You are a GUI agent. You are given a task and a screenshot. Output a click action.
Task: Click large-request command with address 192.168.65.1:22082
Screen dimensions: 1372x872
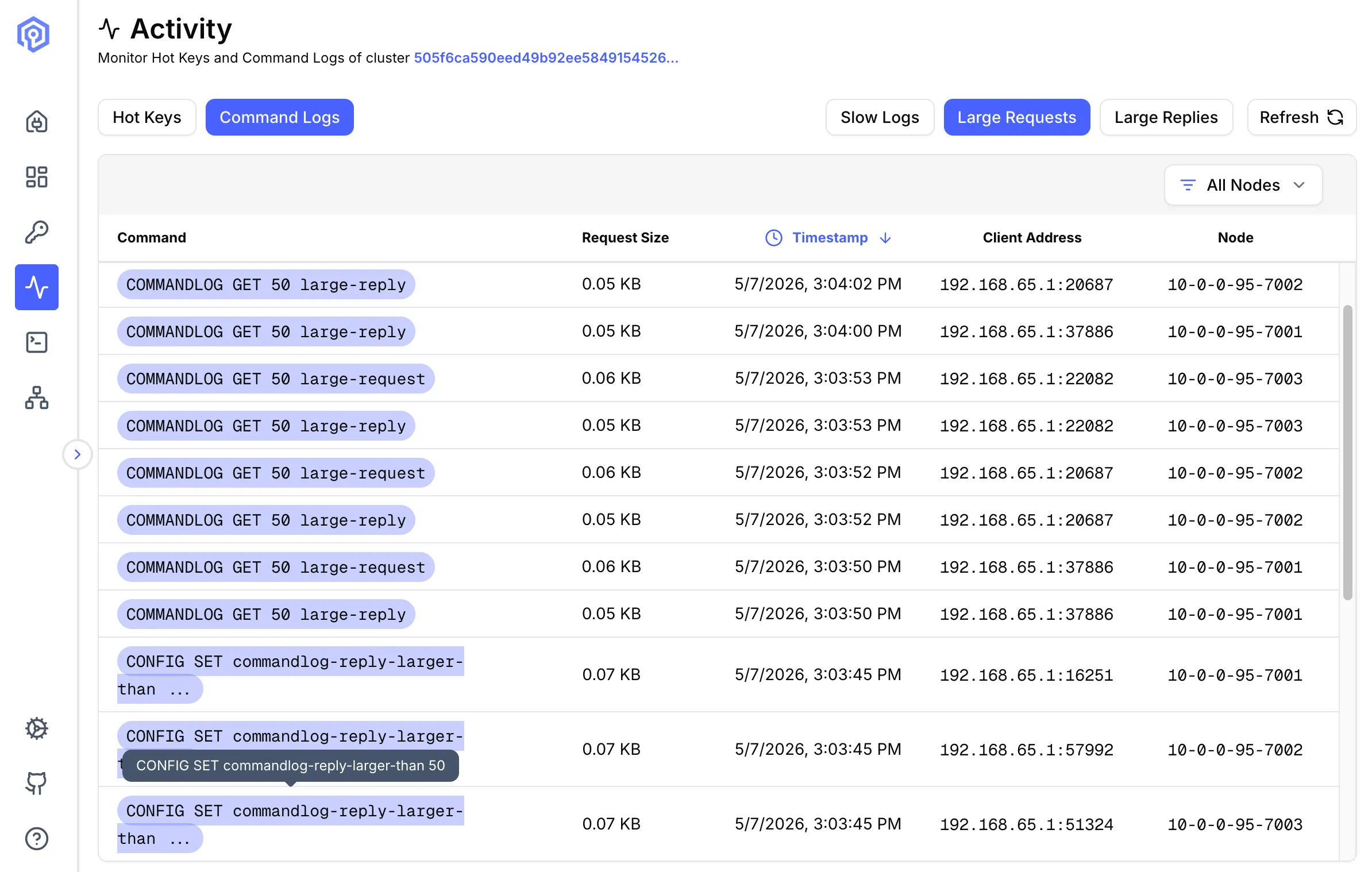[x=276, y=379]
